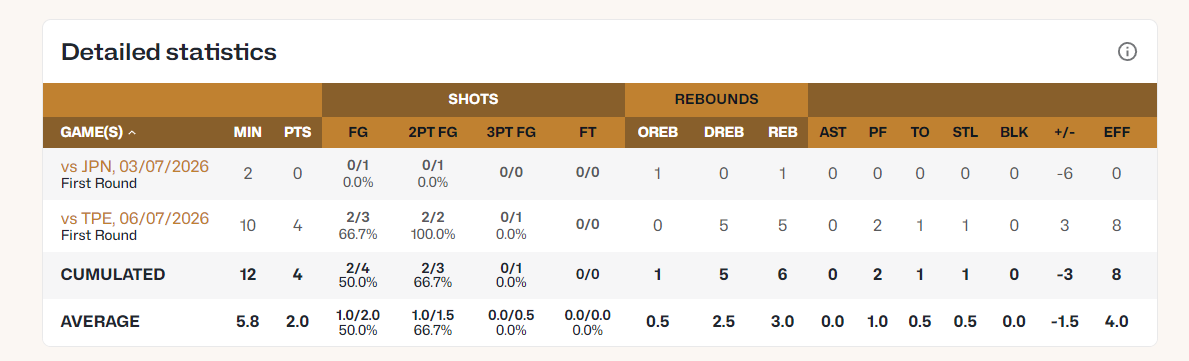Click the AST column header
The width and height of the screenshot is (1189, 361).
(x=833, y=132)
